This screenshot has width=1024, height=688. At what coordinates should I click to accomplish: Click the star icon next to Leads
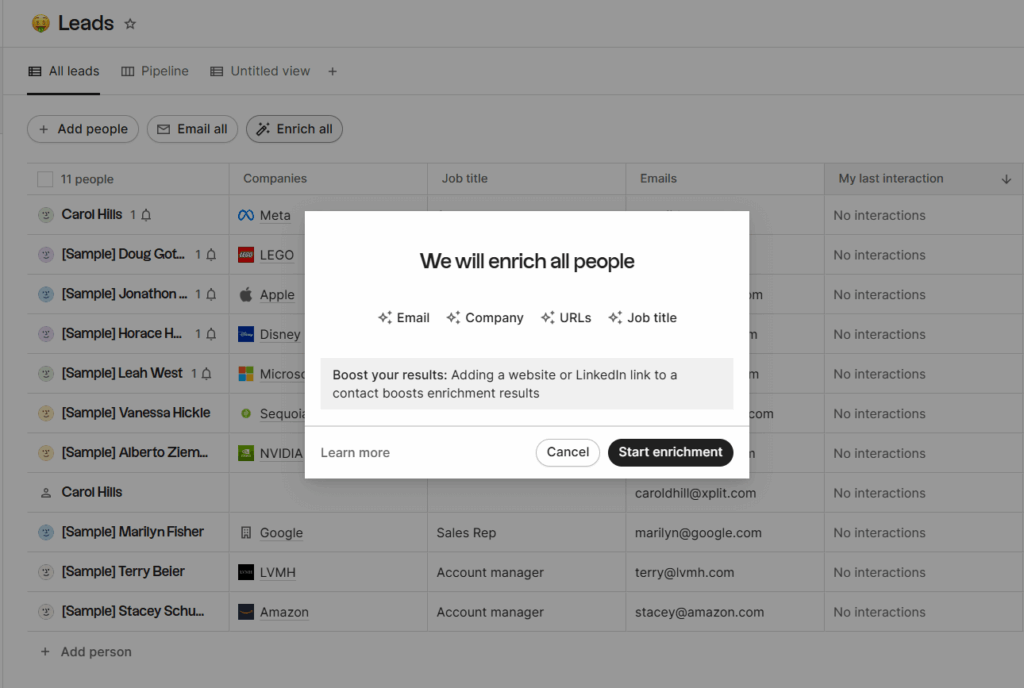point(130,24)
